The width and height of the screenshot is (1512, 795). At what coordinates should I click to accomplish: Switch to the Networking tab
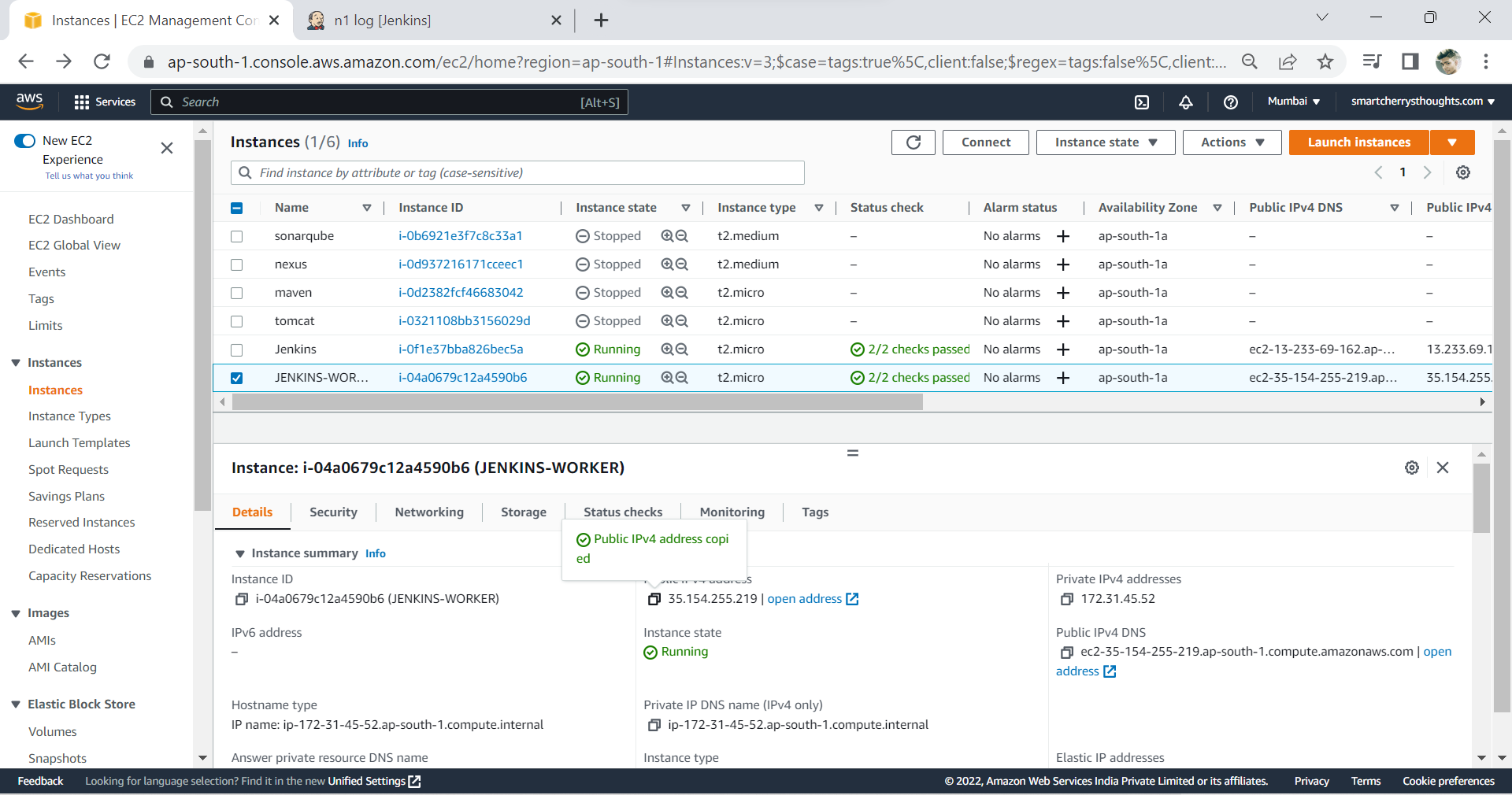tap(428, 512)
